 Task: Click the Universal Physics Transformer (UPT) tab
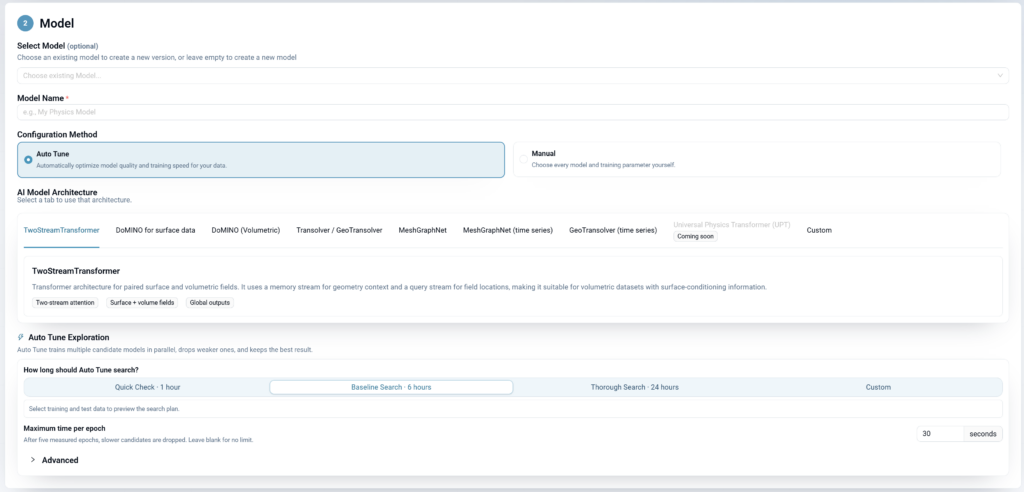click(x=732, y=225)
